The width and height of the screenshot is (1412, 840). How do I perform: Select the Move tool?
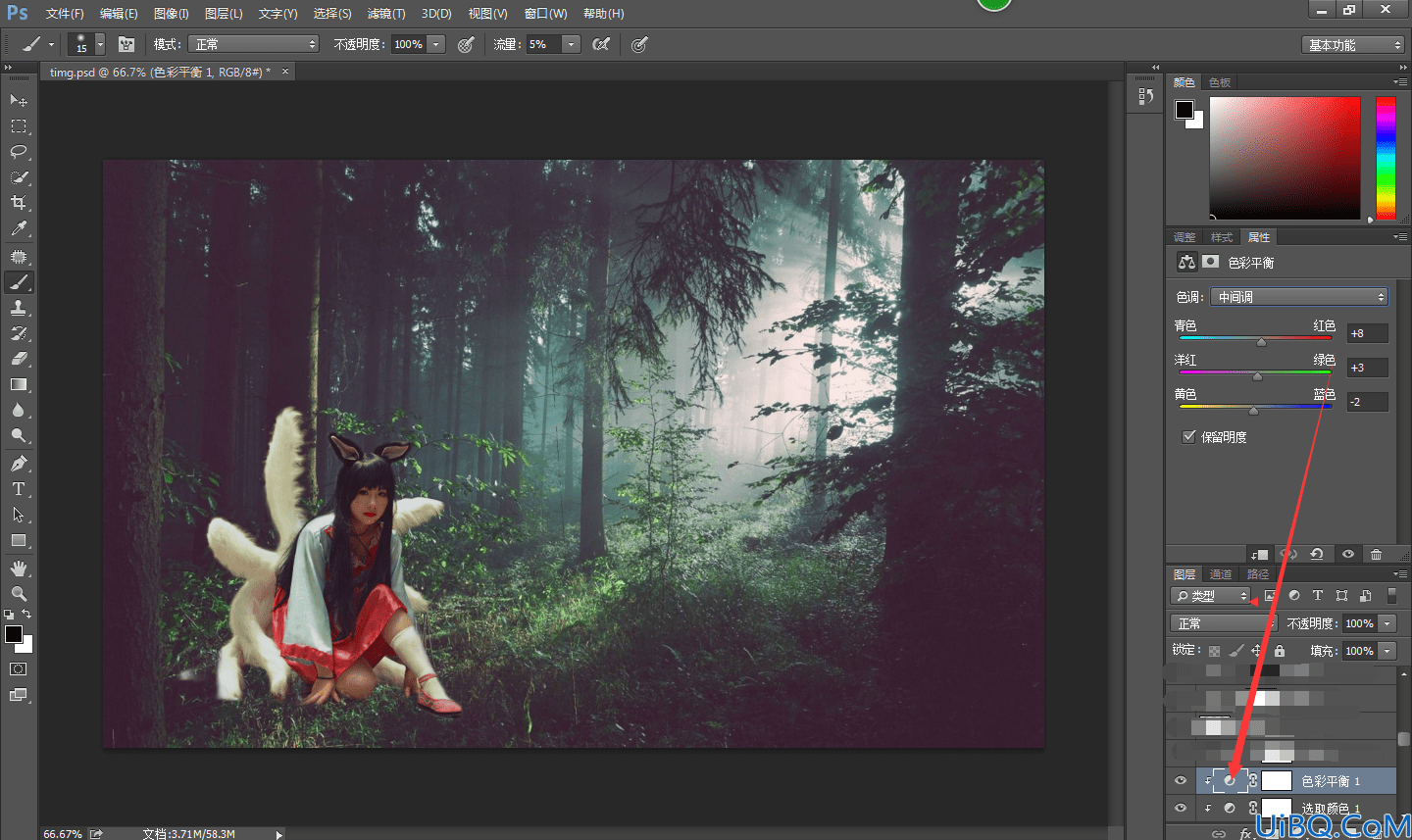tap(19, 100)
